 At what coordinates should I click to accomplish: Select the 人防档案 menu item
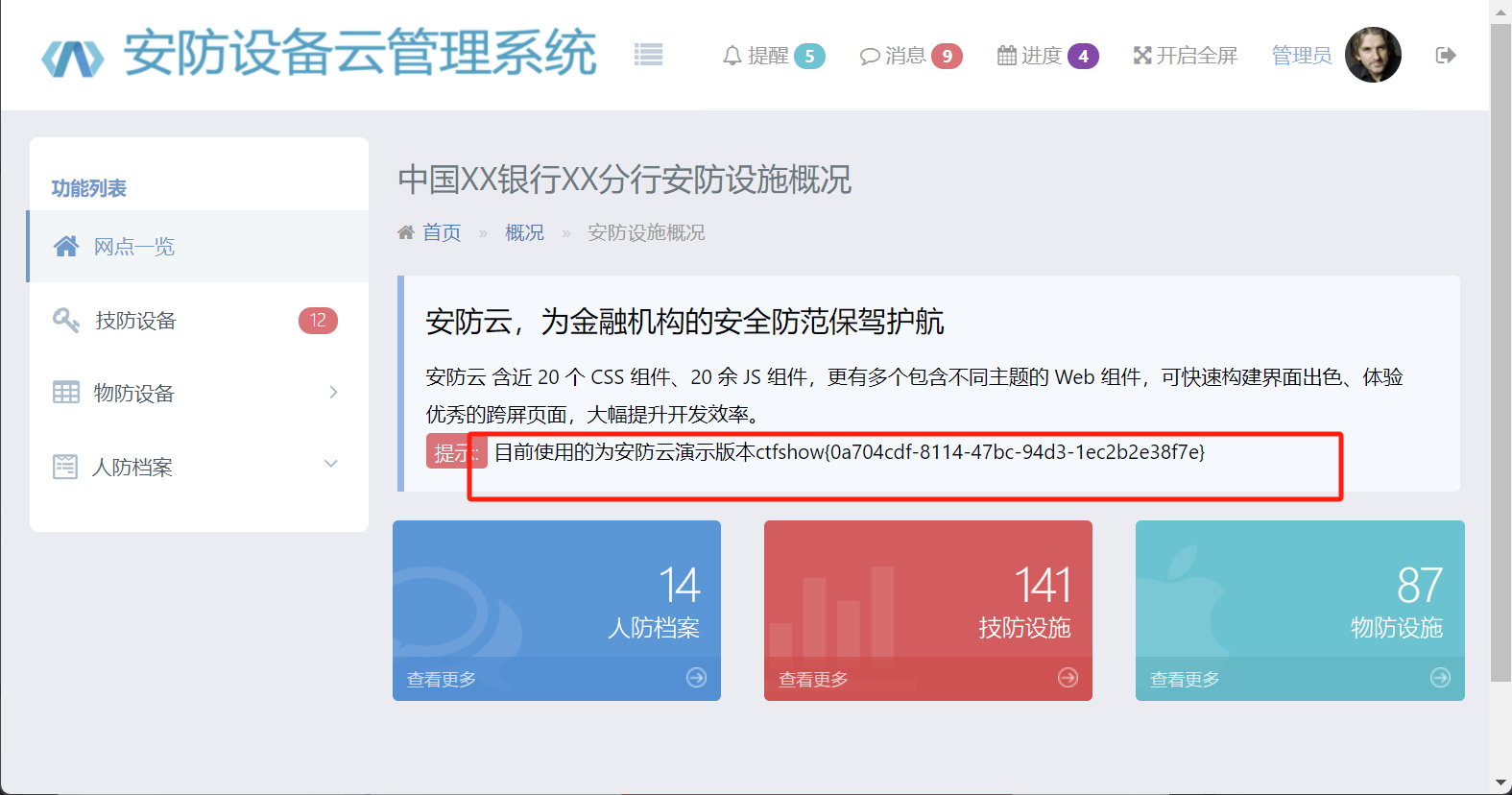[x=199, y=467]
